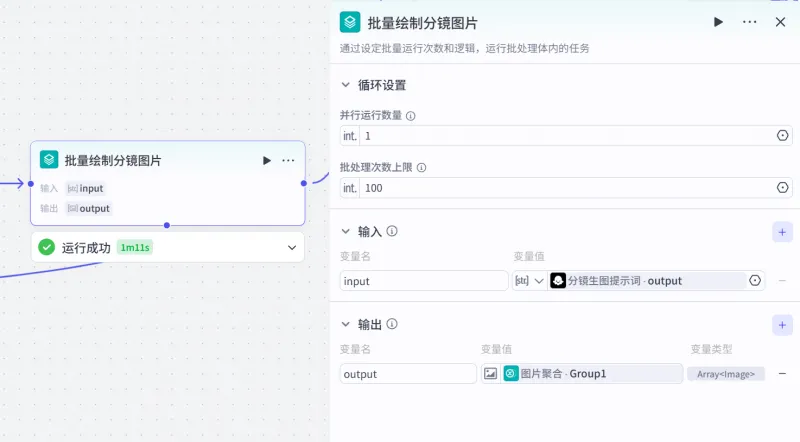This screenshot has width=800, height=442.
Task: Click the Array<Image> type tag
Action: click(726, 374)
